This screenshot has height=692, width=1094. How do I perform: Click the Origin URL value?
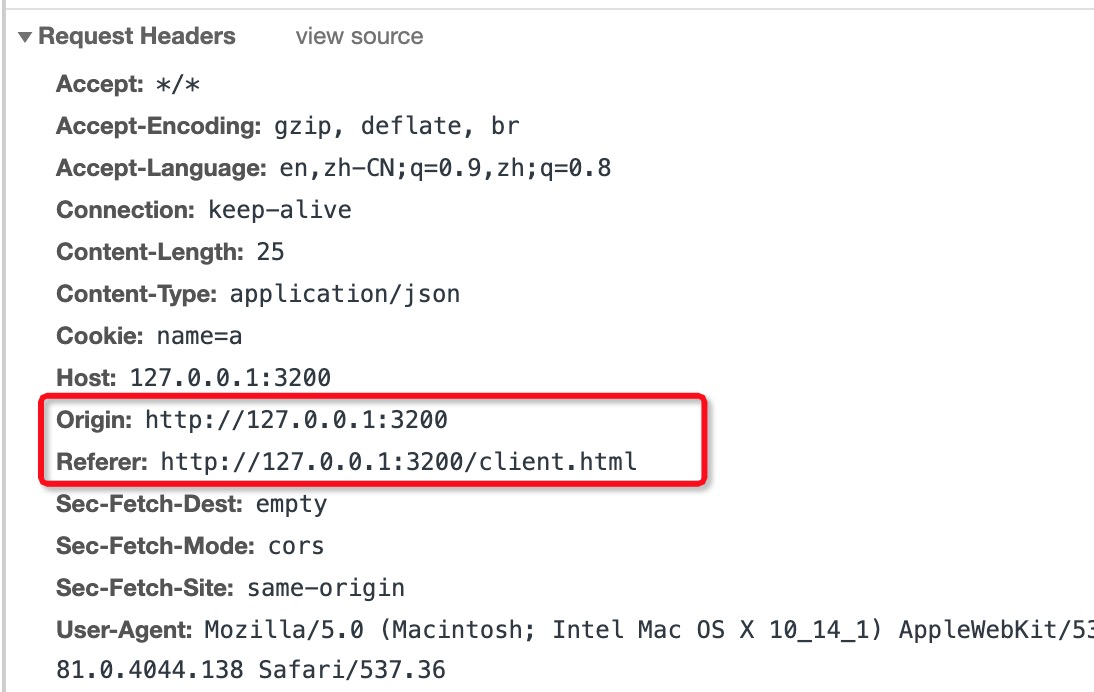pos(296,420)
